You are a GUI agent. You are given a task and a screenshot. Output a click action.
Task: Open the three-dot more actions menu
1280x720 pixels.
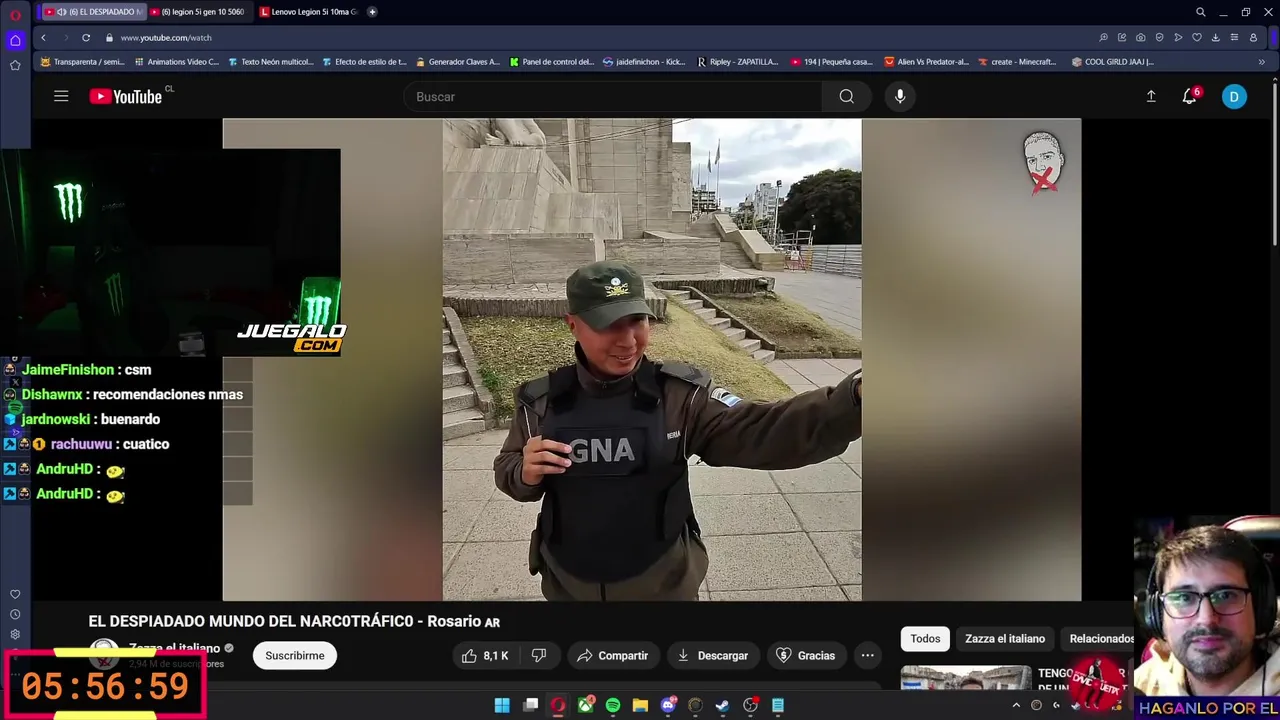click(868, 655)
